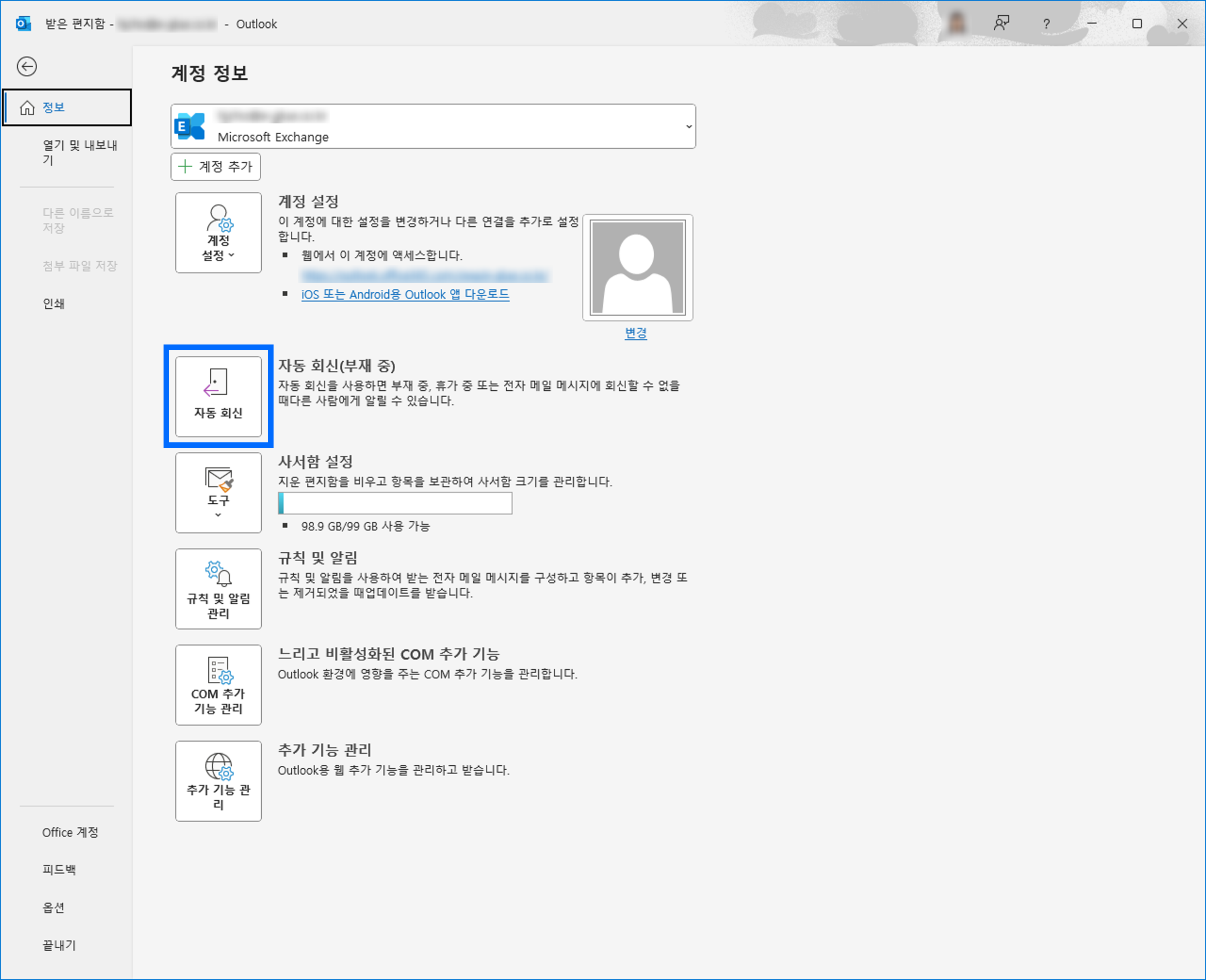Image resolution: width=1206 pixels, height=980 pixels.
Task: Open 추가 기능 관리 (Manage Add-ins) button
Action: click(218, 781)
